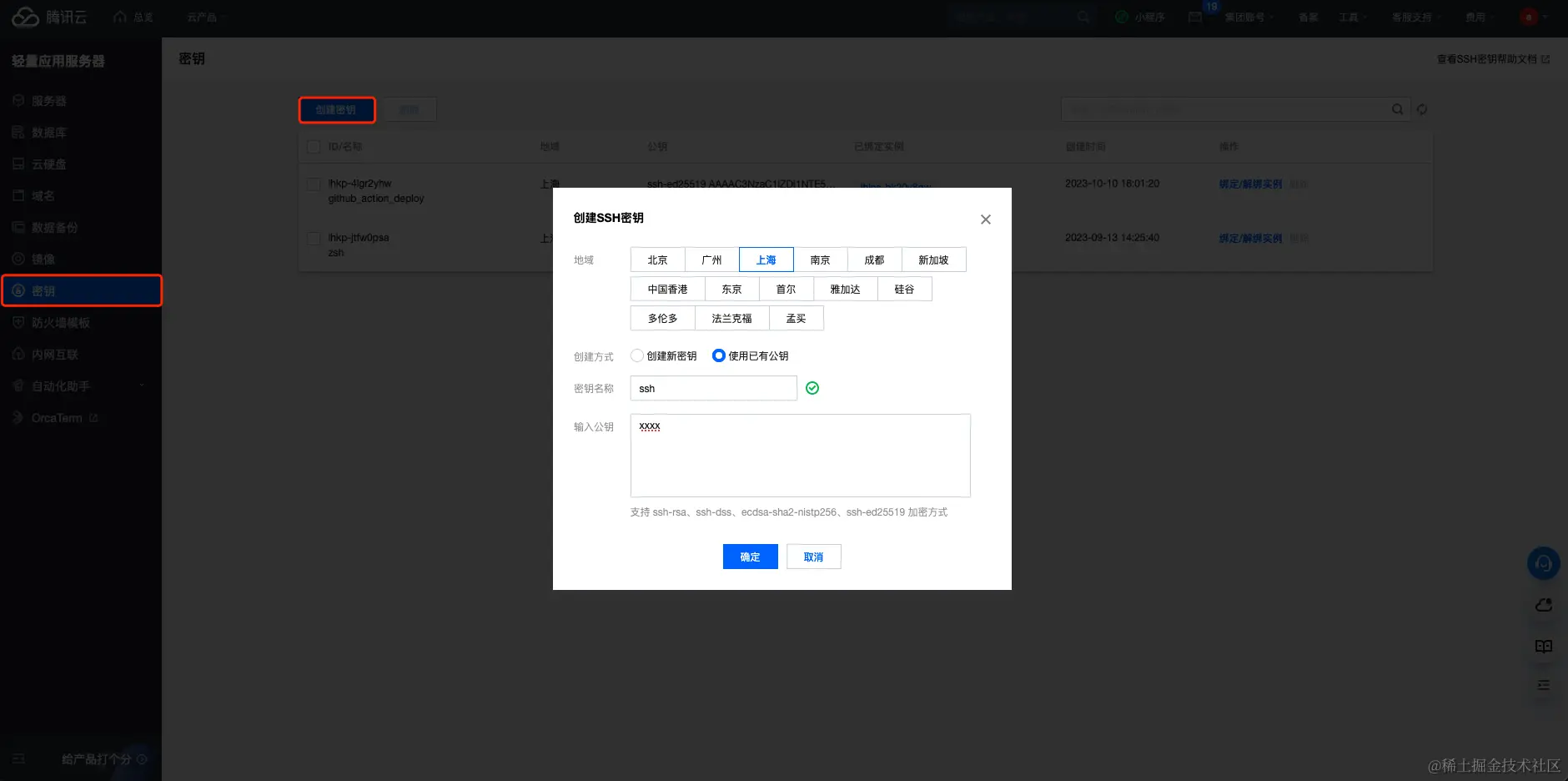Choose 上海 as the region
Screen dimensions: 1568x781
click(766, 259)
